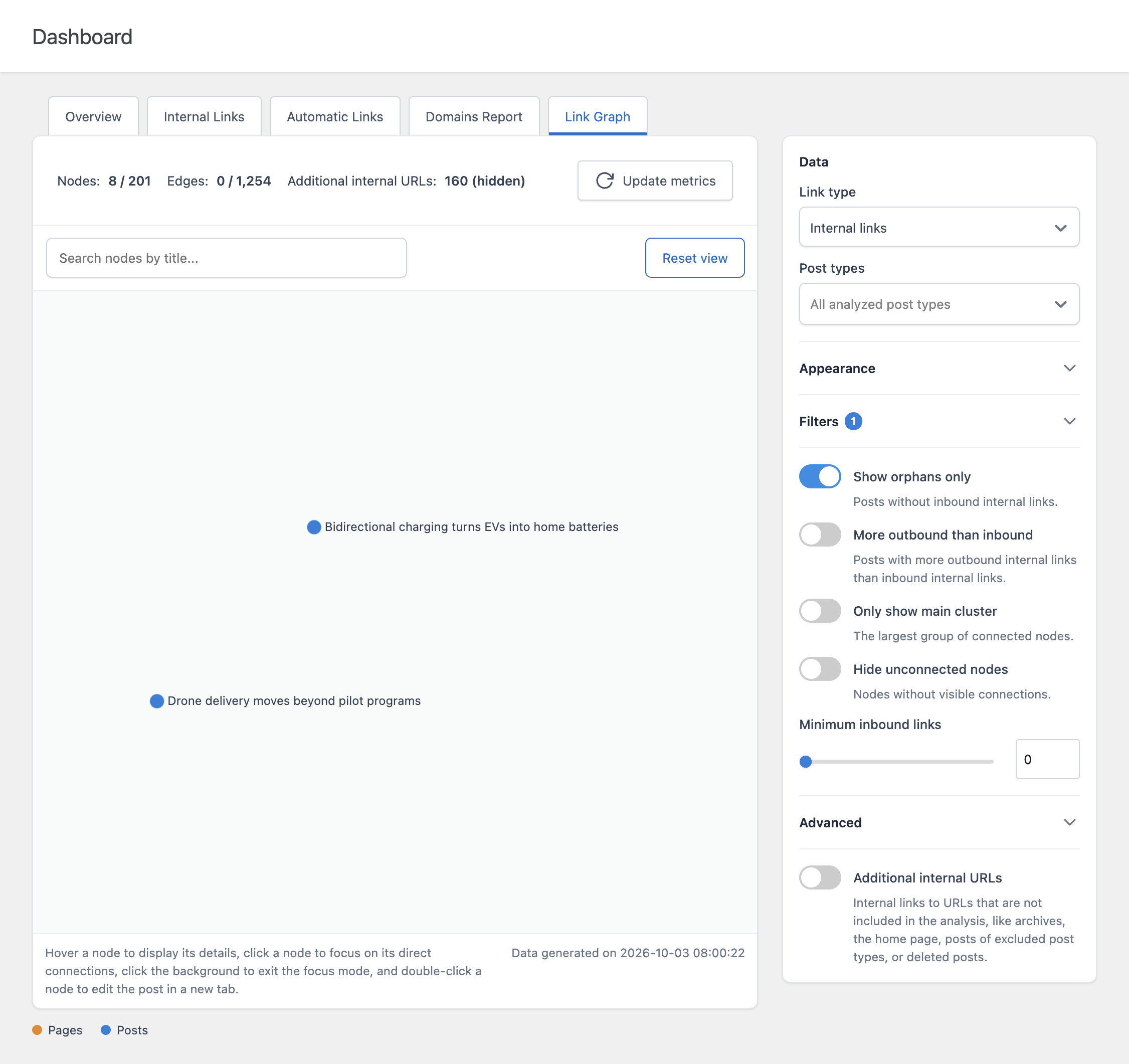Click the Pages legend label
This screenshot has height=1064, width=1129.
click(x=65, y=1030)
